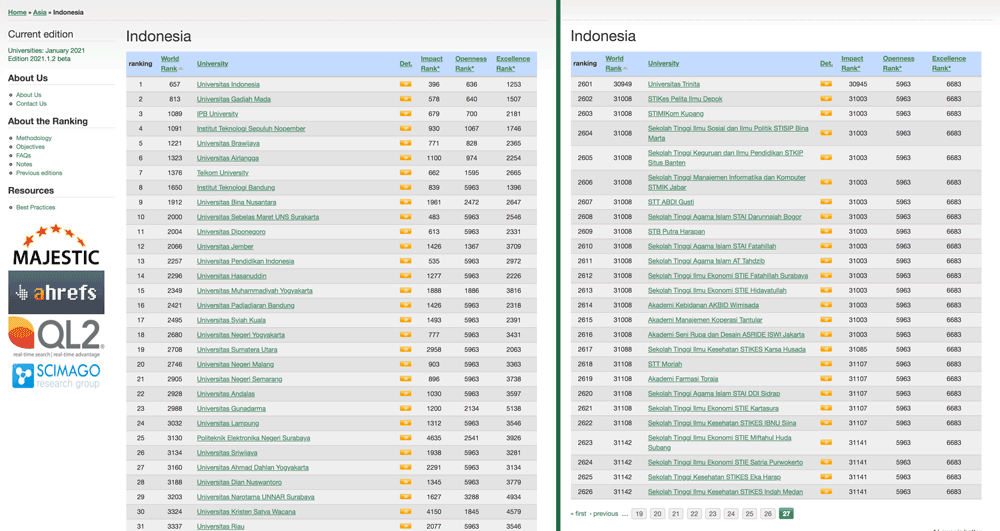Screen dimensions: 1000x531
Task: Sort right table by Impact Rank
Action: pos(852,63)
